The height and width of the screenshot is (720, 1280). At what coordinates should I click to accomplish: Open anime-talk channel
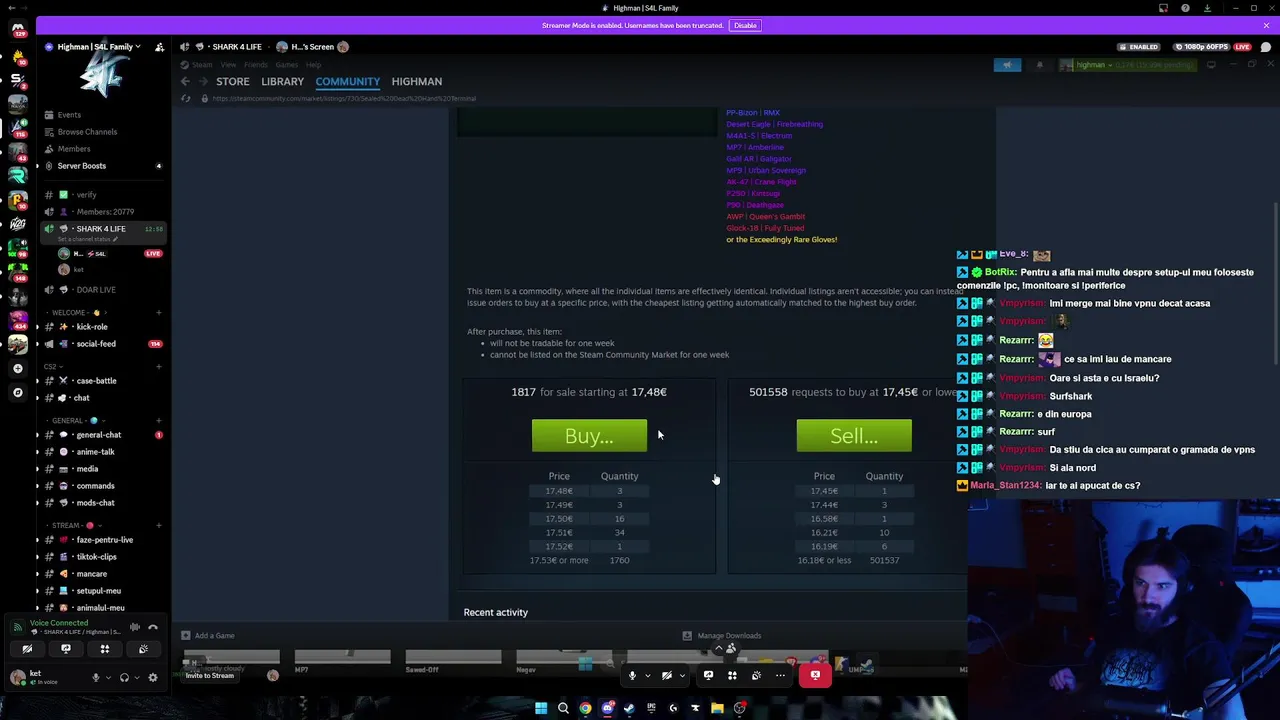(x=95, y=452)
